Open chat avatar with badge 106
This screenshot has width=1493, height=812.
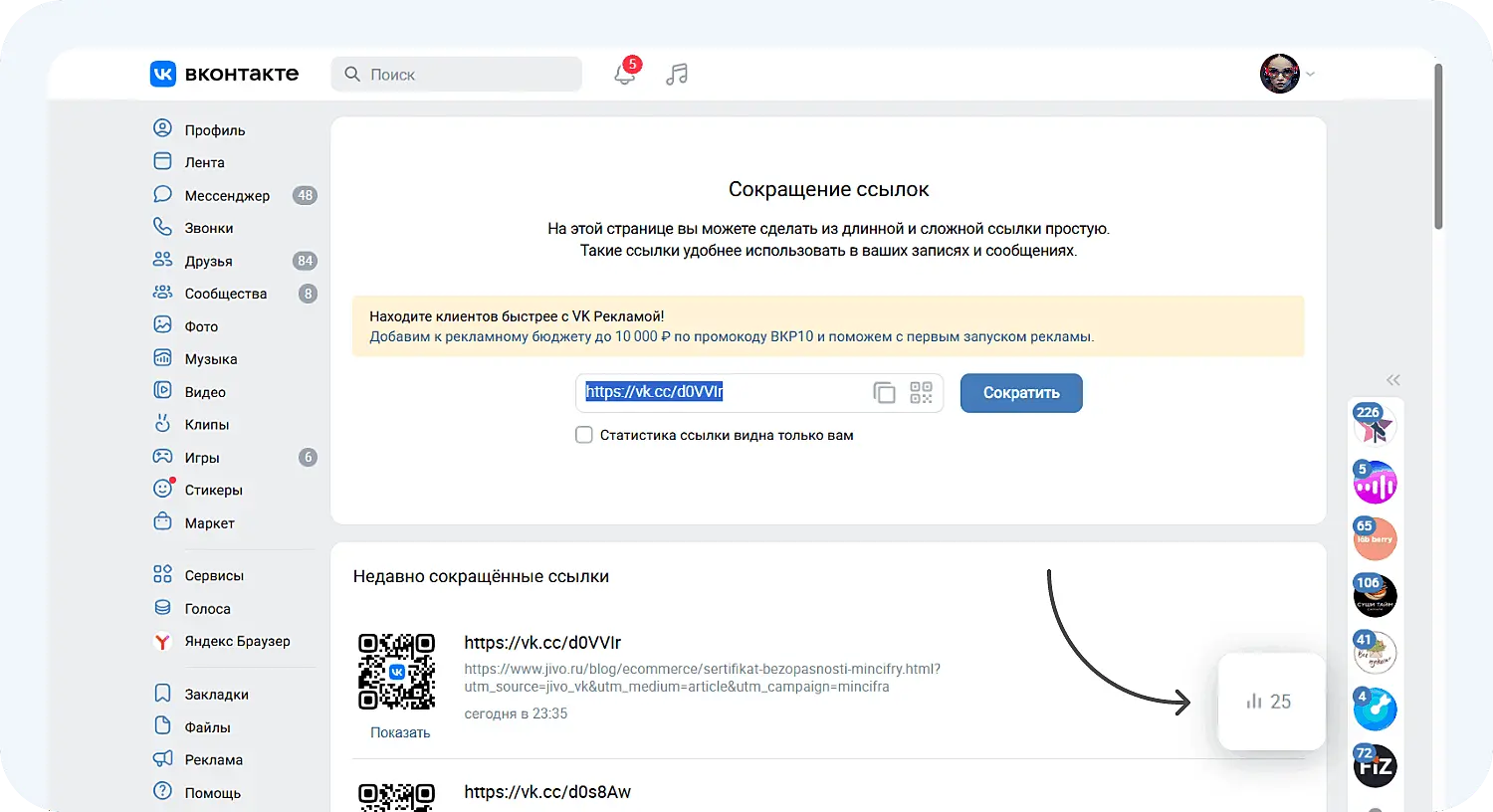click(1376, 596)
